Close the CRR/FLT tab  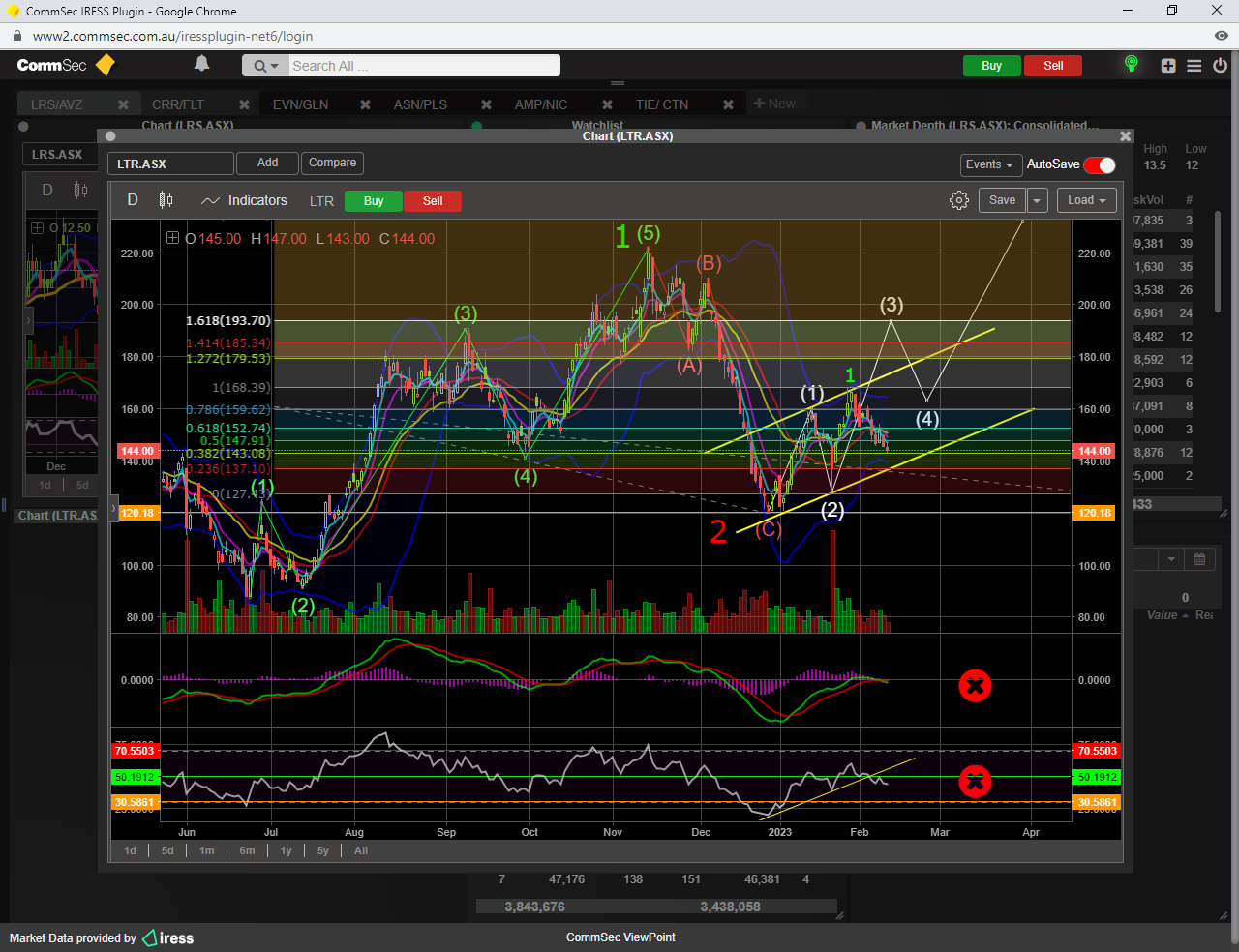[x=244, y=104]
